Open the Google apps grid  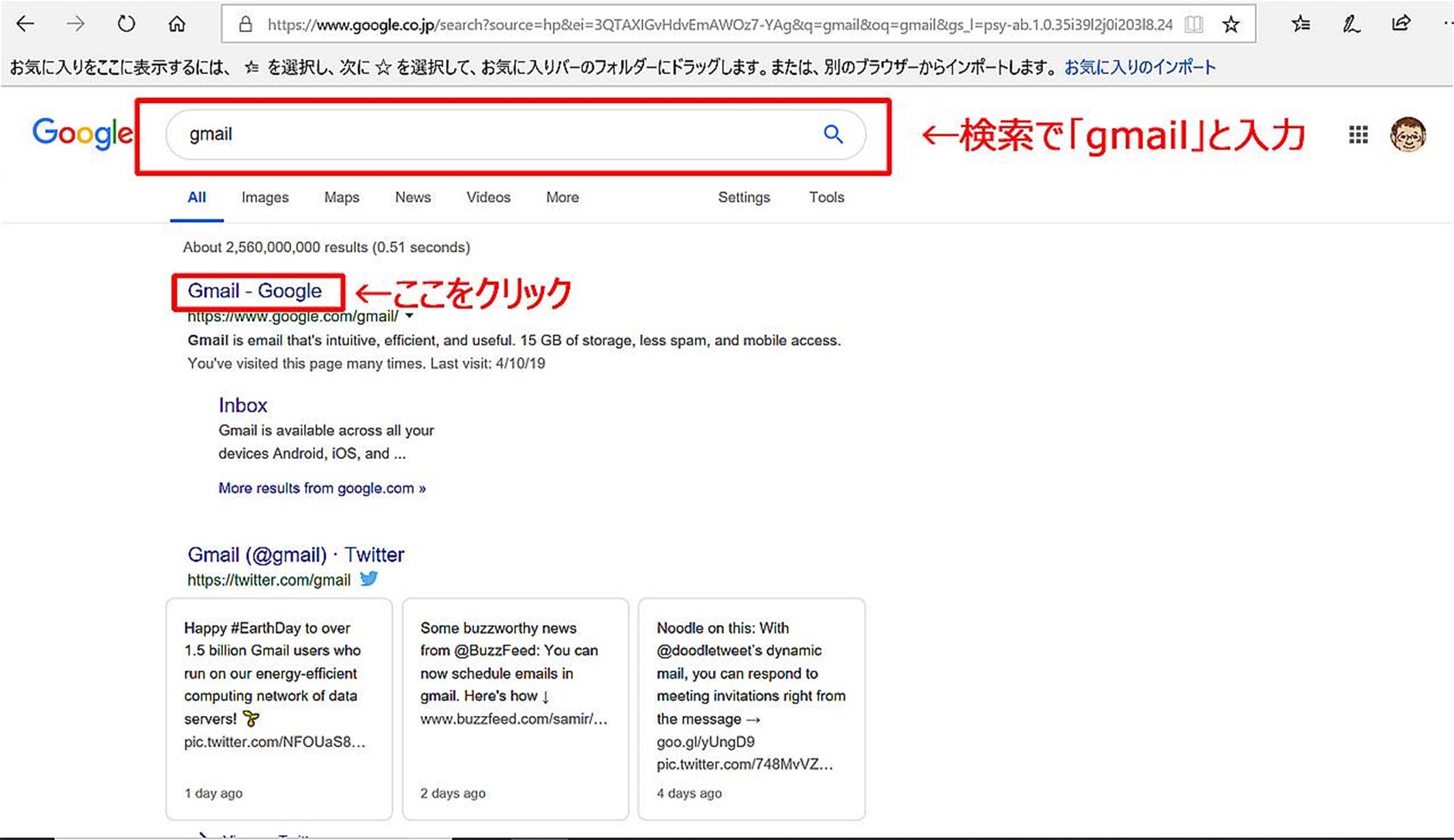coord(1358,135)
